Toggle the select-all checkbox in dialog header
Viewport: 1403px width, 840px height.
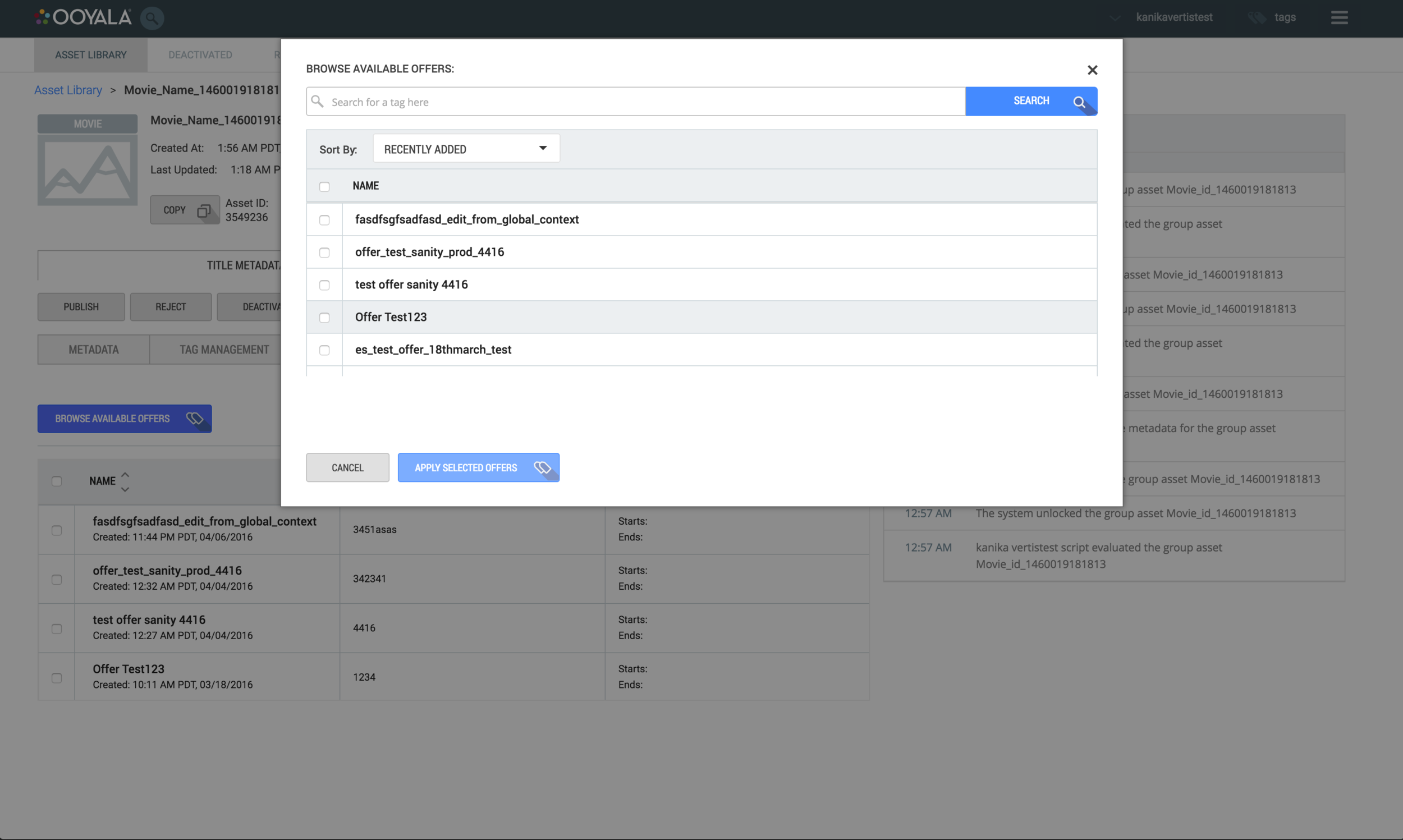tap(324, 186)
